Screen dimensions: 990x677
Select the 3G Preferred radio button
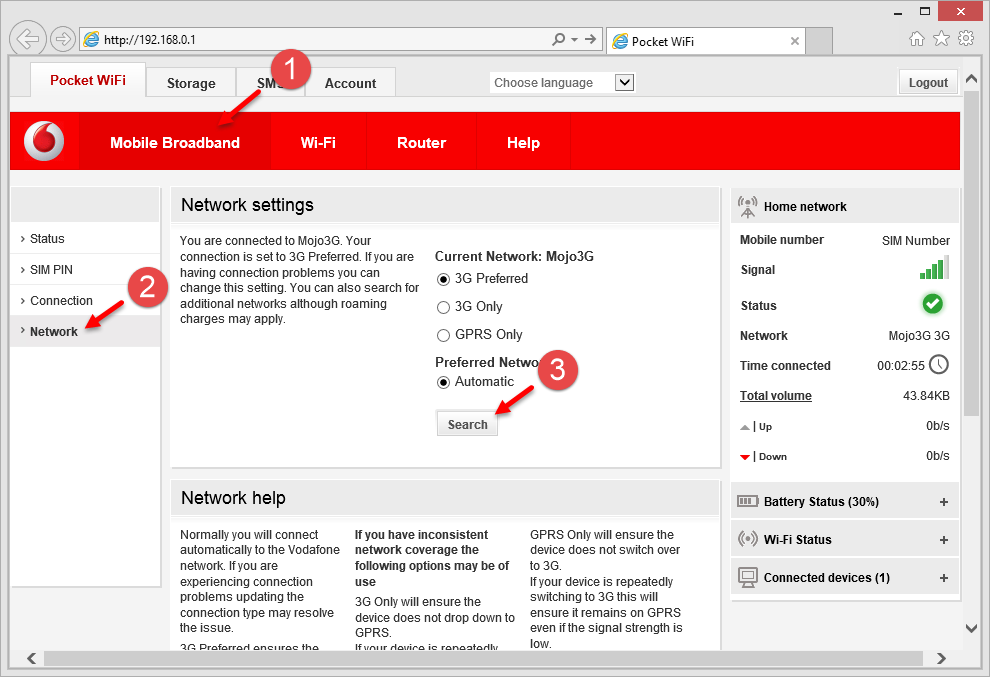point(443,279)
